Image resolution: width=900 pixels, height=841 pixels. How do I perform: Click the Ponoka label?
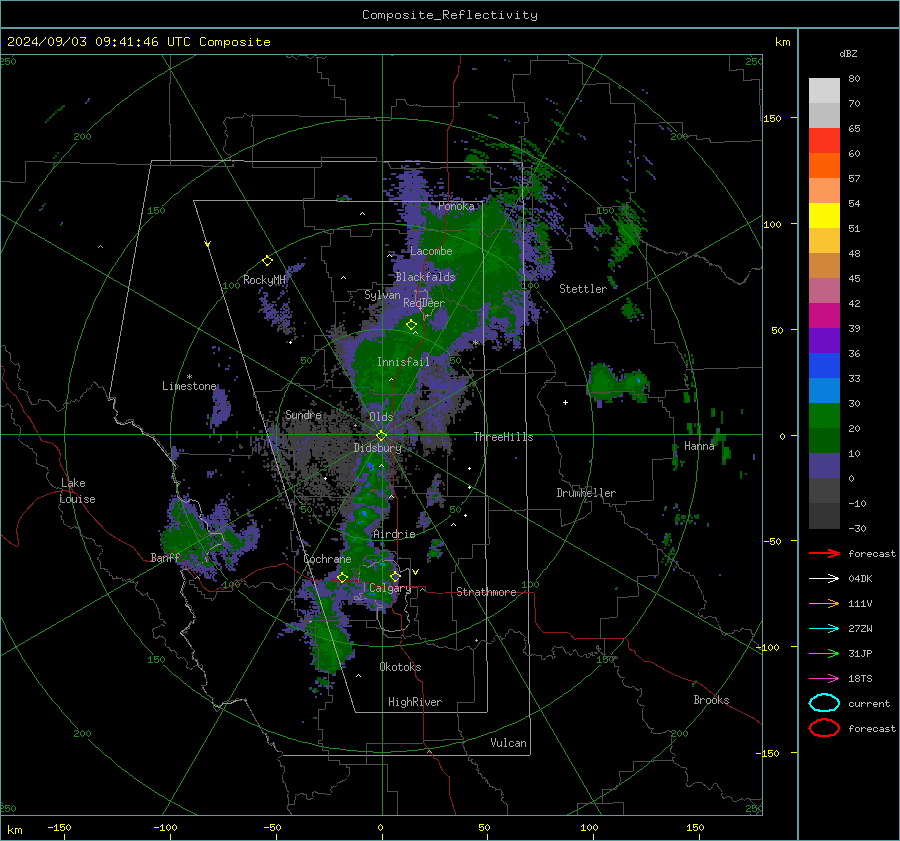pos(456,206)
